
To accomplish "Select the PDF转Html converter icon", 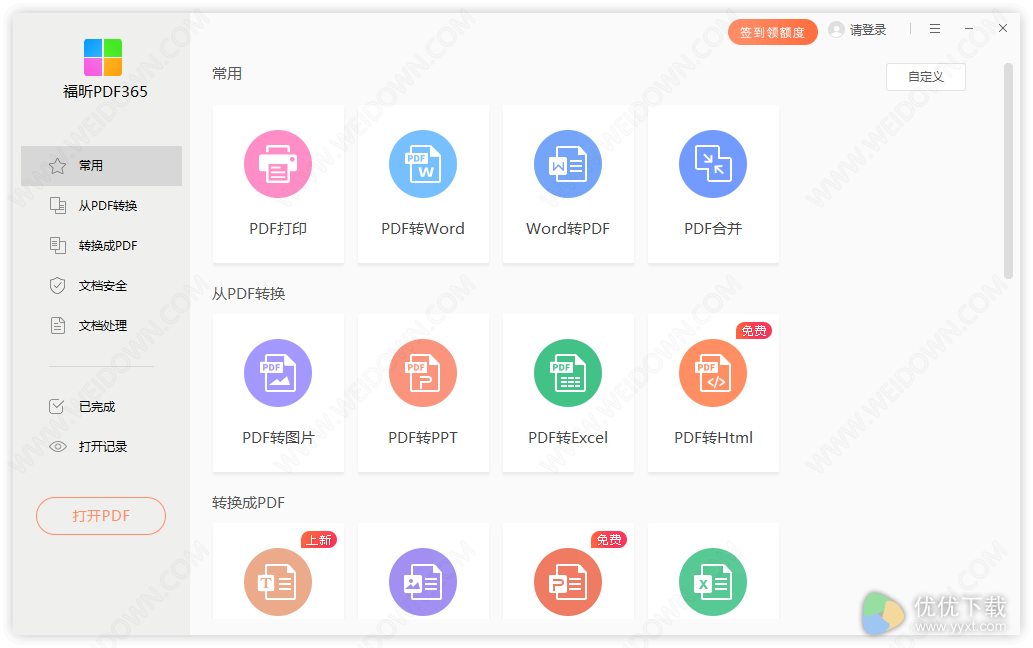I will (713, 373).
